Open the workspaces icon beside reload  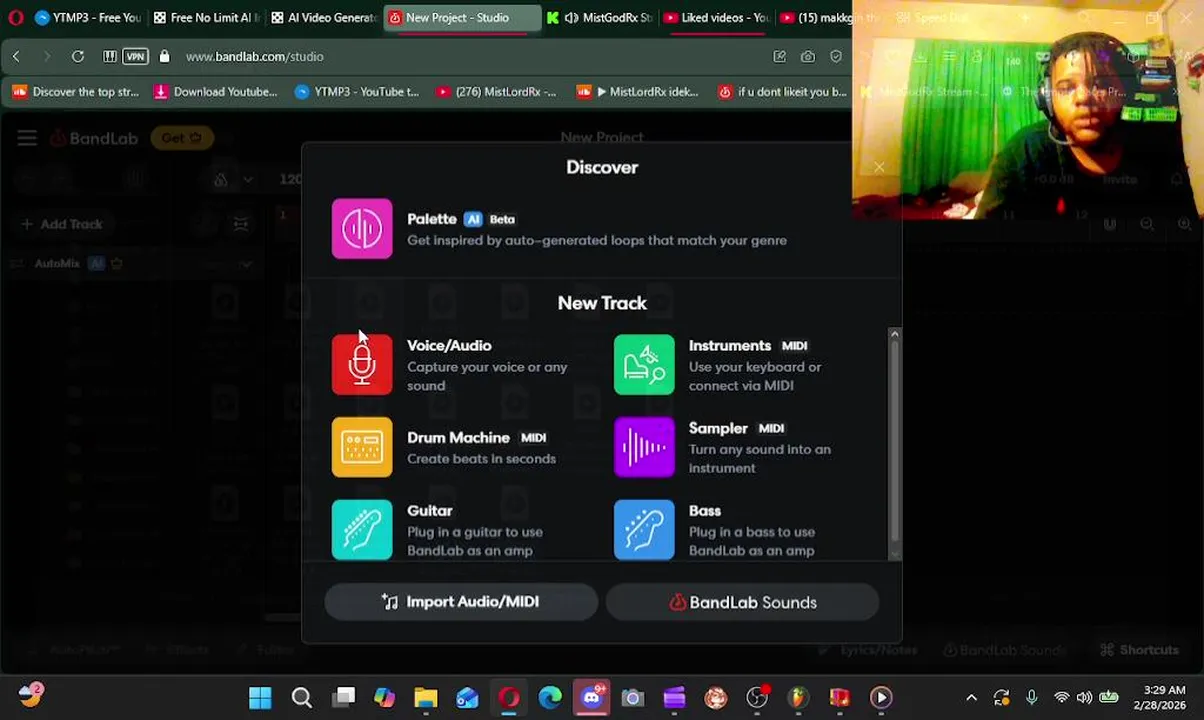pyautogui.click(x=109, y=57)
